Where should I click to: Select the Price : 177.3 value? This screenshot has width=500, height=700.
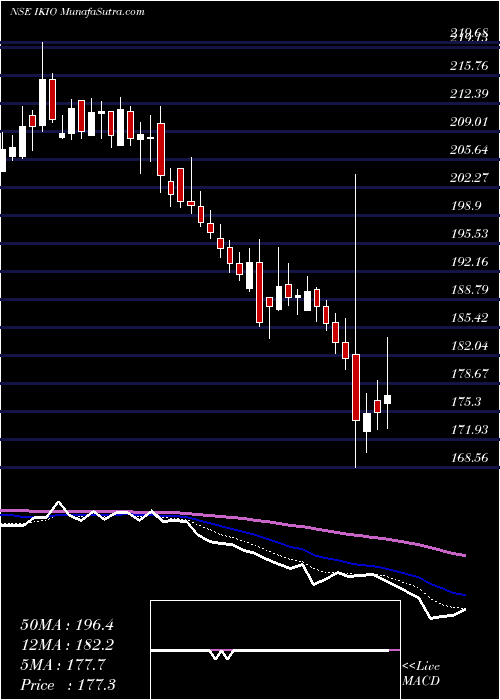[70, 685]
